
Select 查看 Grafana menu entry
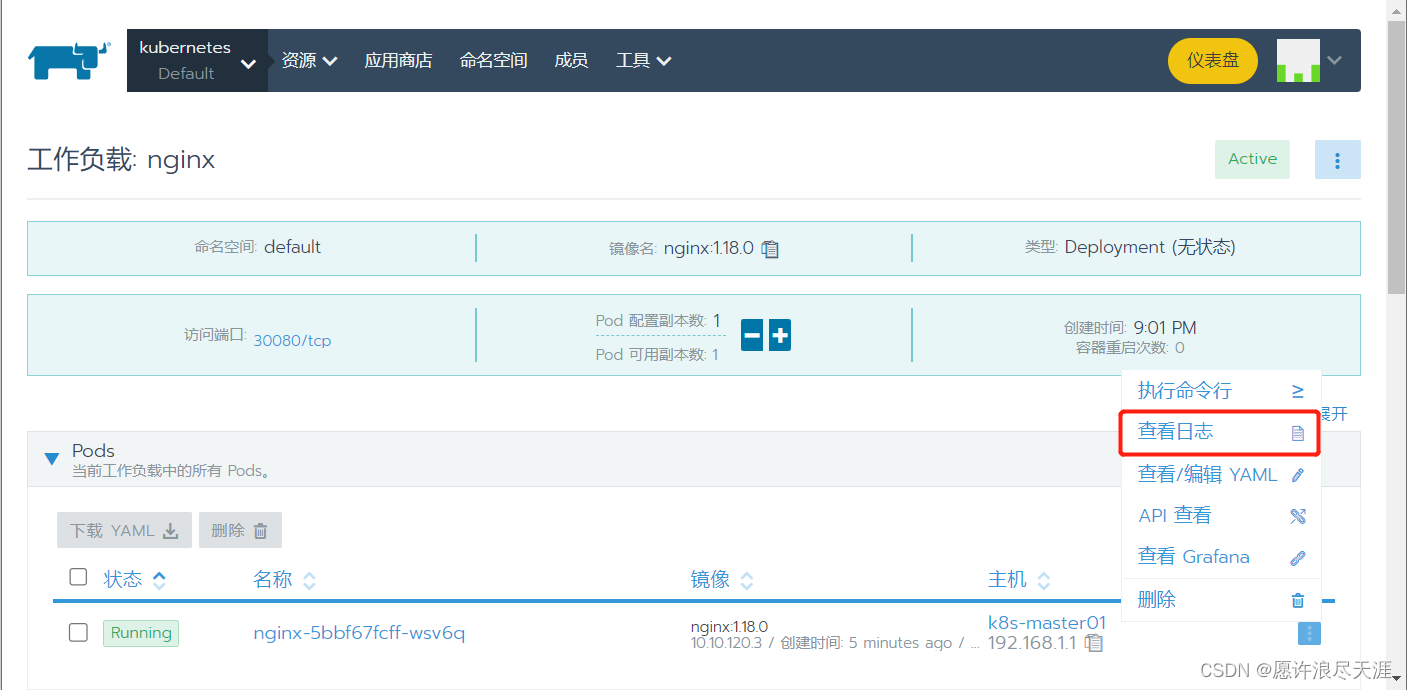click(1221, 557)
